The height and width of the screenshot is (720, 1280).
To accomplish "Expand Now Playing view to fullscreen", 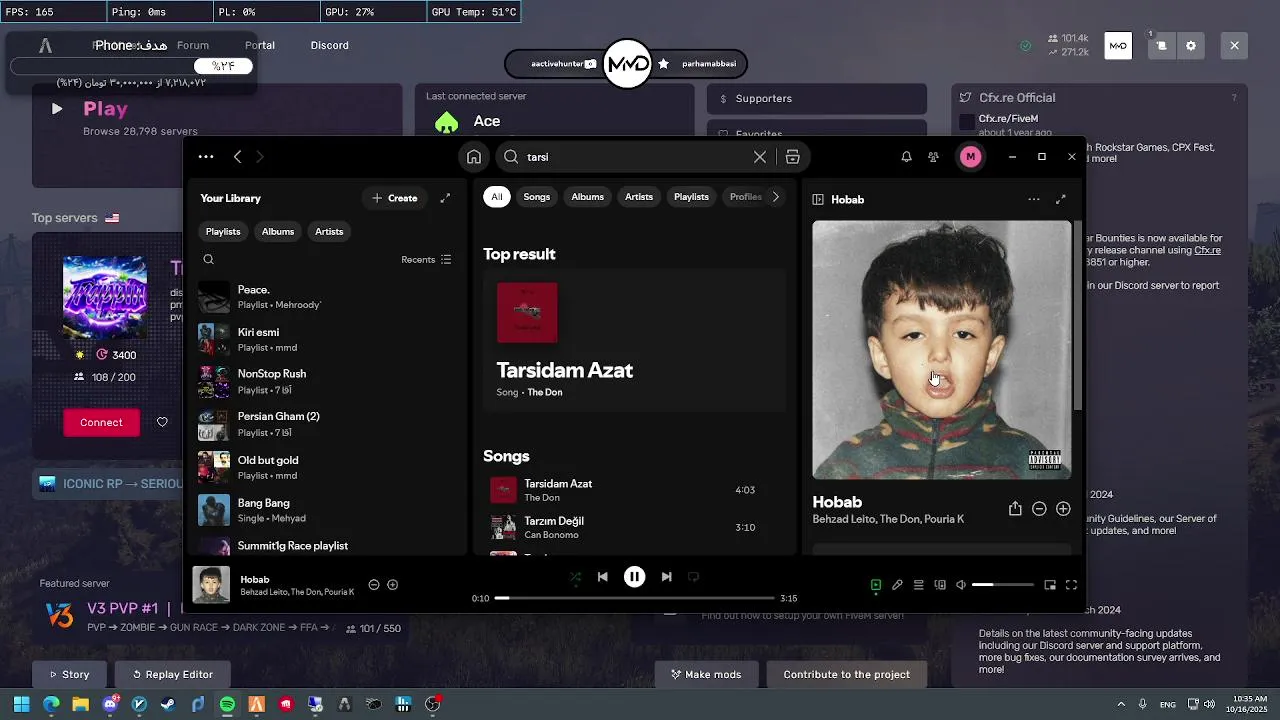I will (x=1061, y=199).
